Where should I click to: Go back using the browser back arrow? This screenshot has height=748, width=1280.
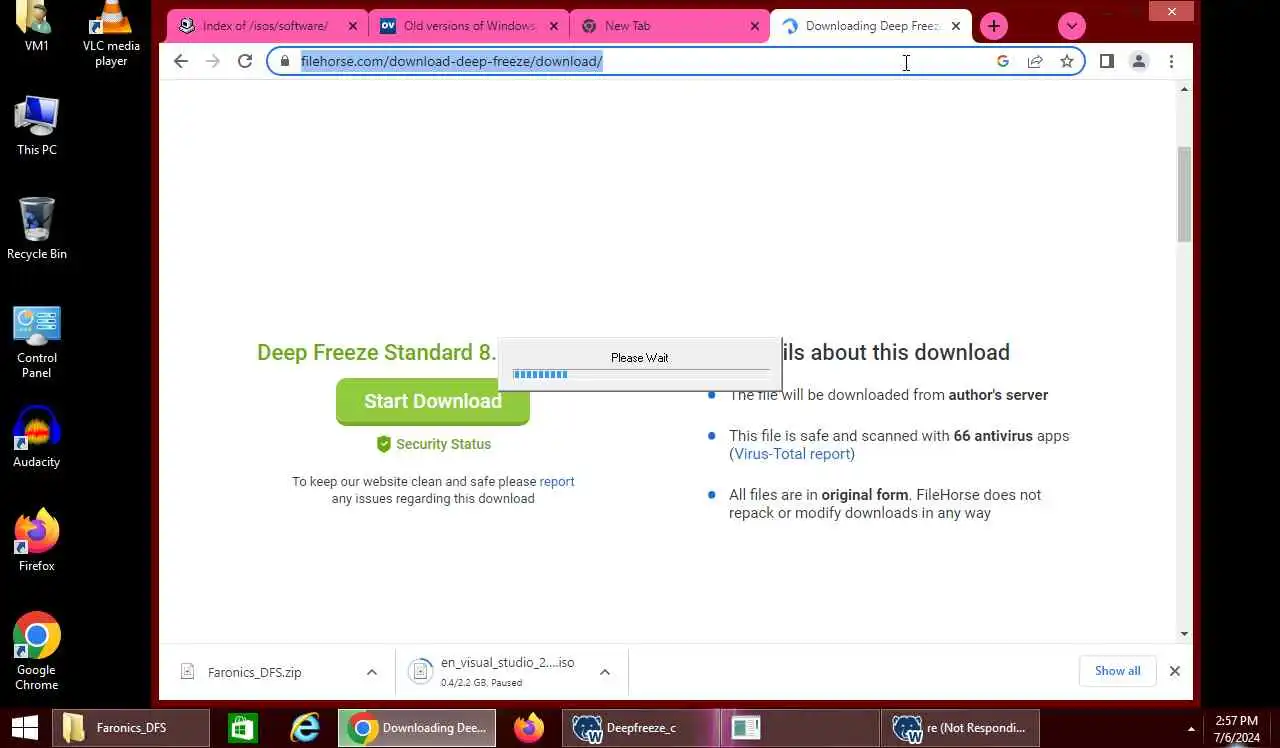click(180, 61)
